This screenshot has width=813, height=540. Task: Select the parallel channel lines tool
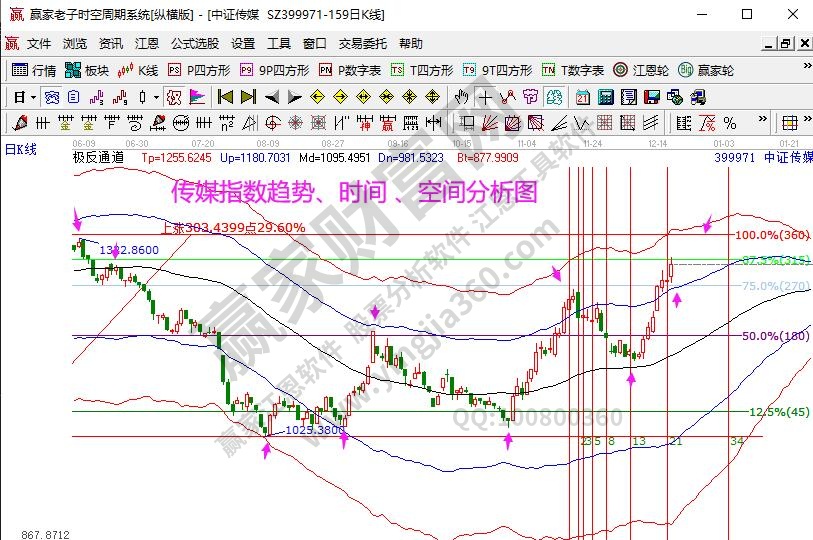tap(650, 123)
